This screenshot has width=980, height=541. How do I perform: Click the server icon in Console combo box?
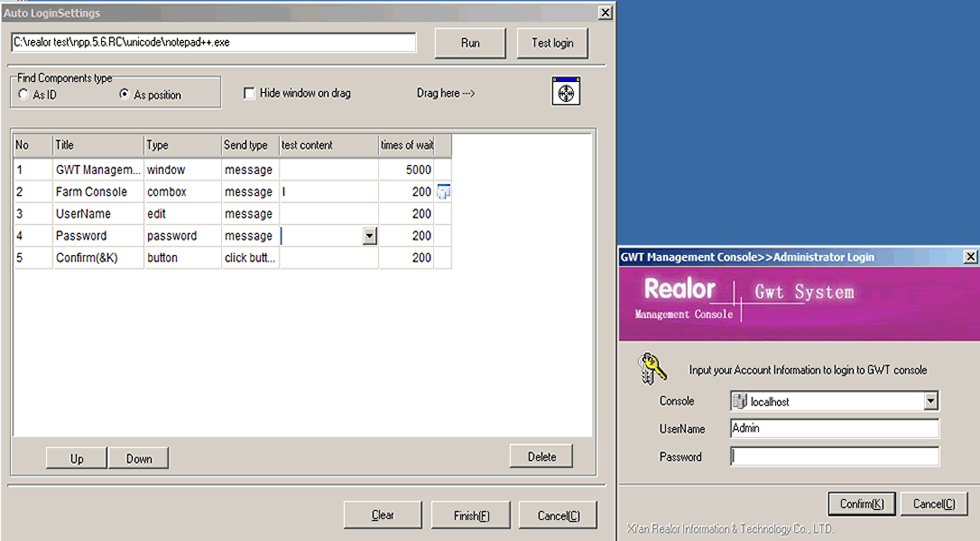coord(740,401)
